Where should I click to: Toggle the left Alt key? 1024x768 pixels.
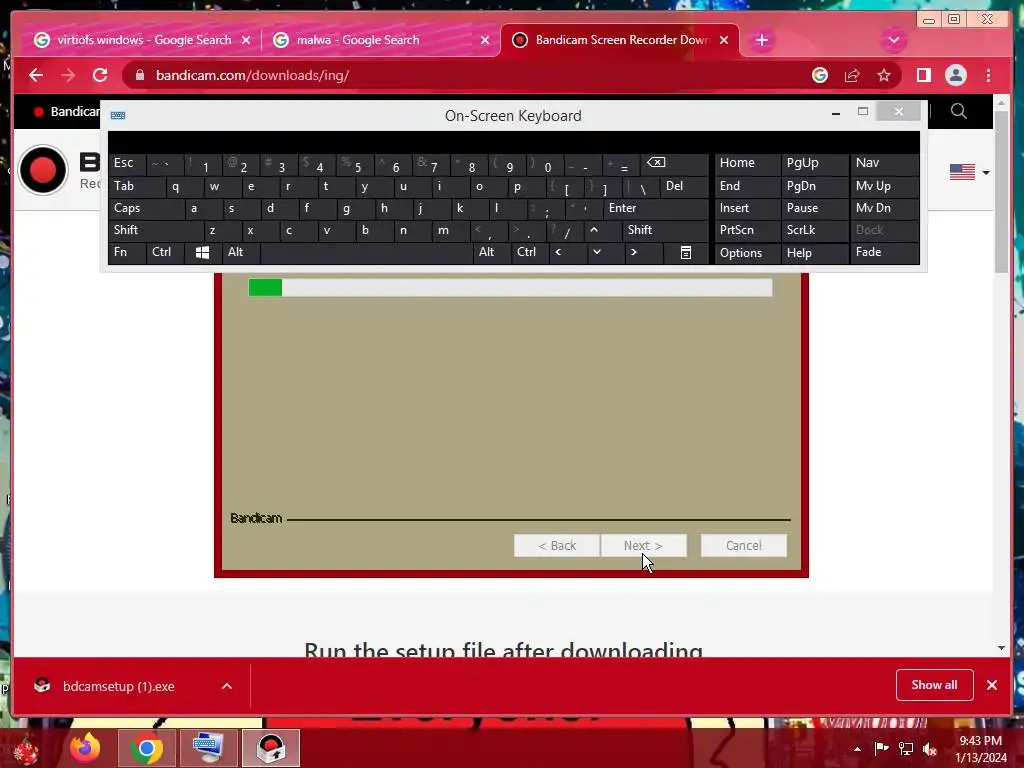241,252
